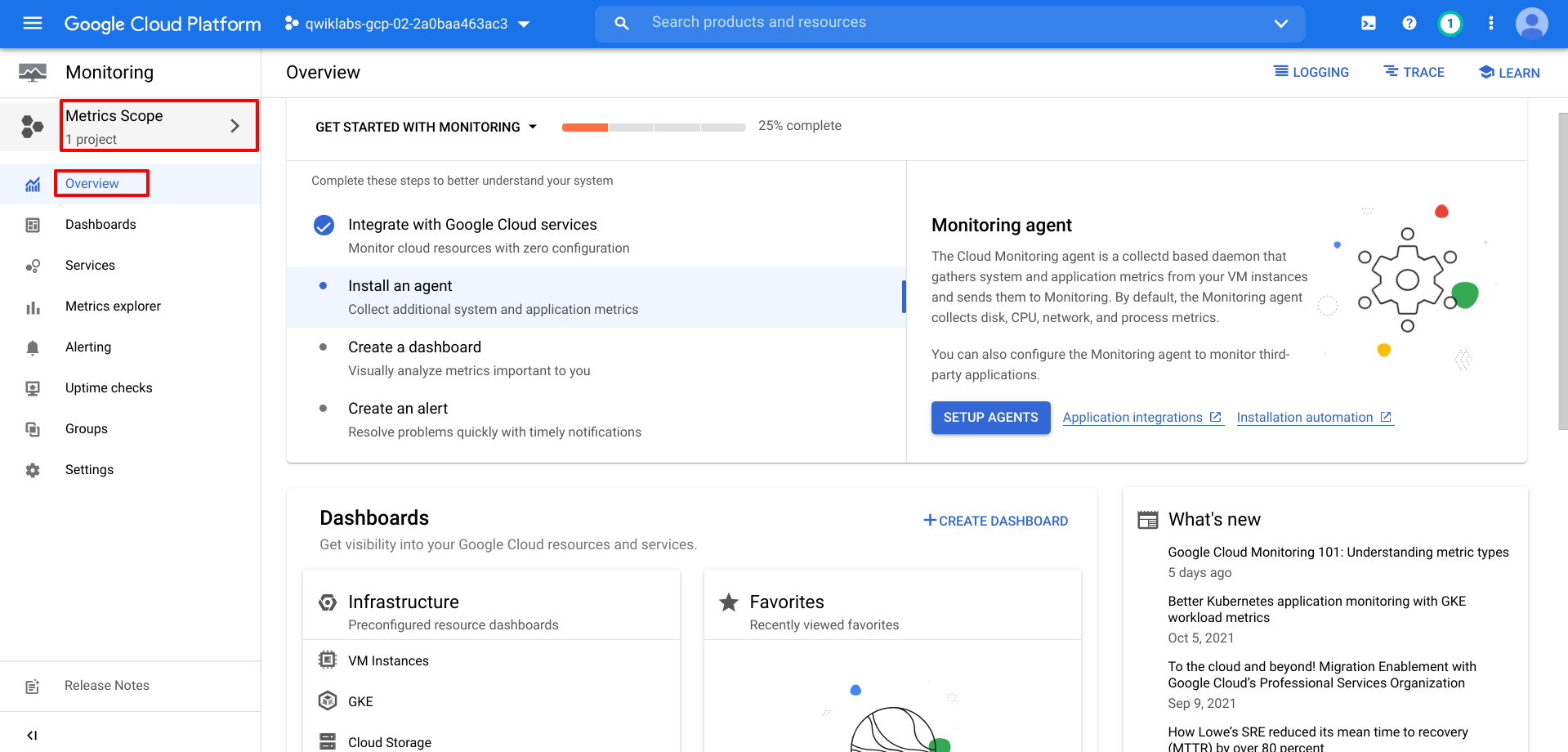Open Metrics explorer page
The width and height of the screenshot is (1568, 752).
tap(113, 307)
